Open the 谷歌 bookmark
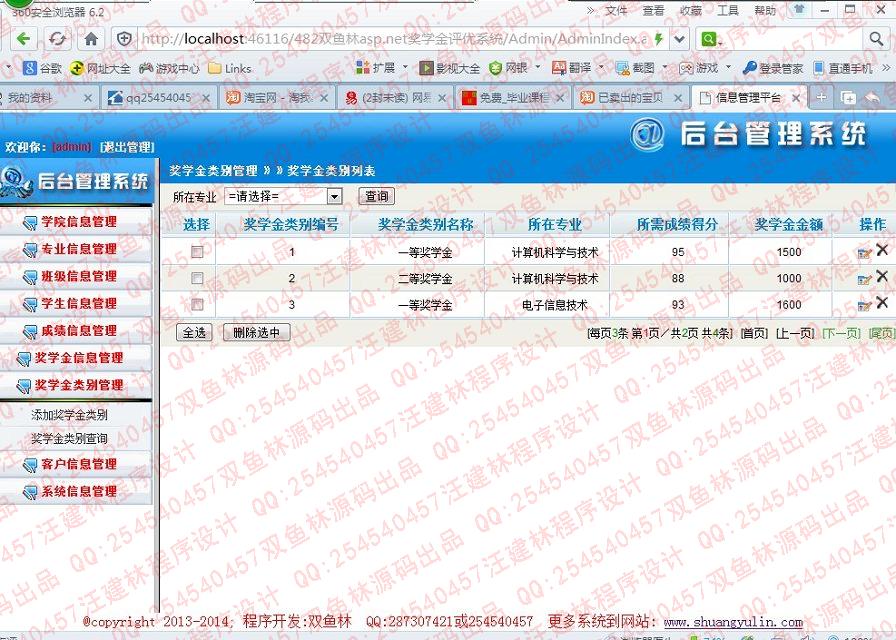 point(42,68)
